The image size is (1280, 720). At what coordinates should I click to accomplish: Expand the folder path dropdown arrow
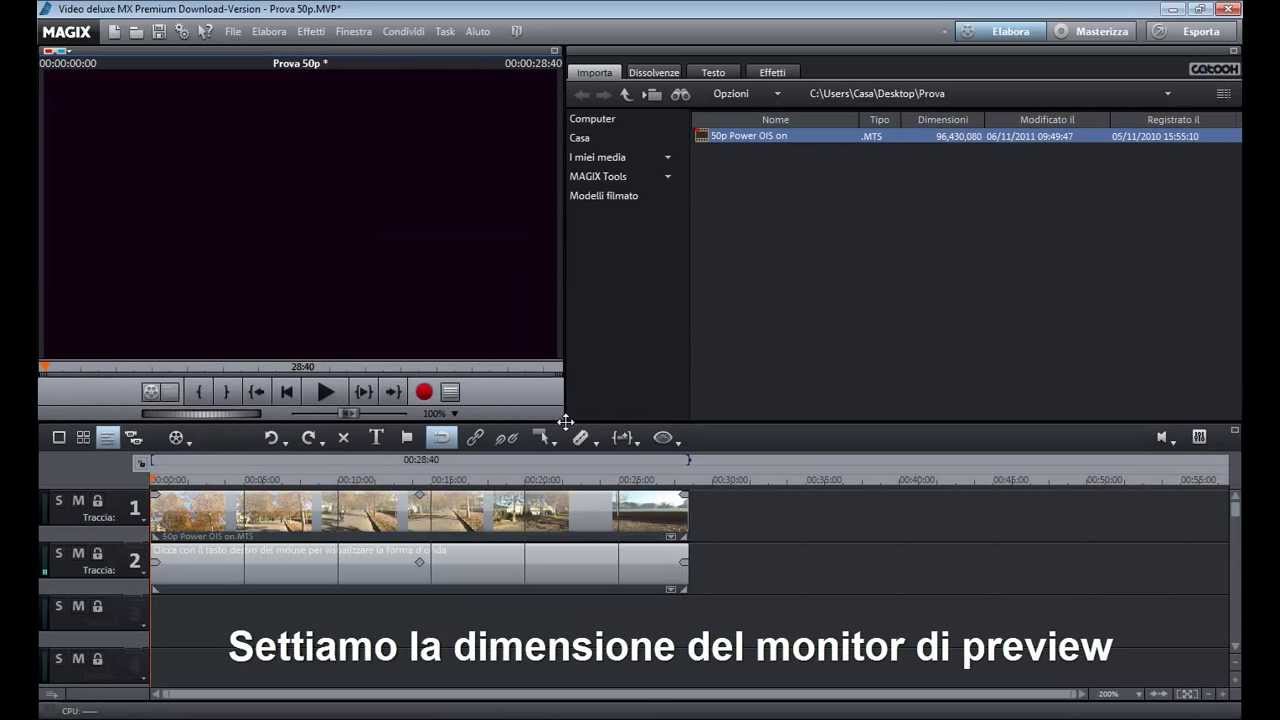[x=1167, y=94]
